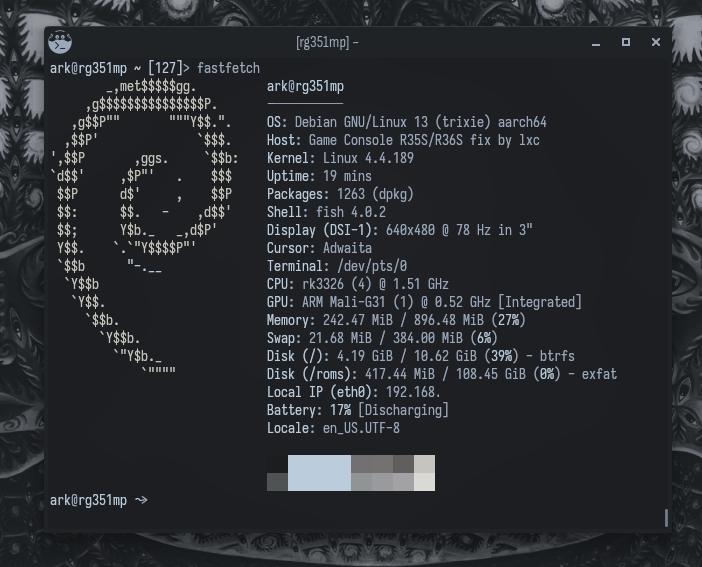The image size is (702, 567).
Task: Click the "OS: Debian GNU/Linux 13 (trixie)" line
Action: point(407,122)
